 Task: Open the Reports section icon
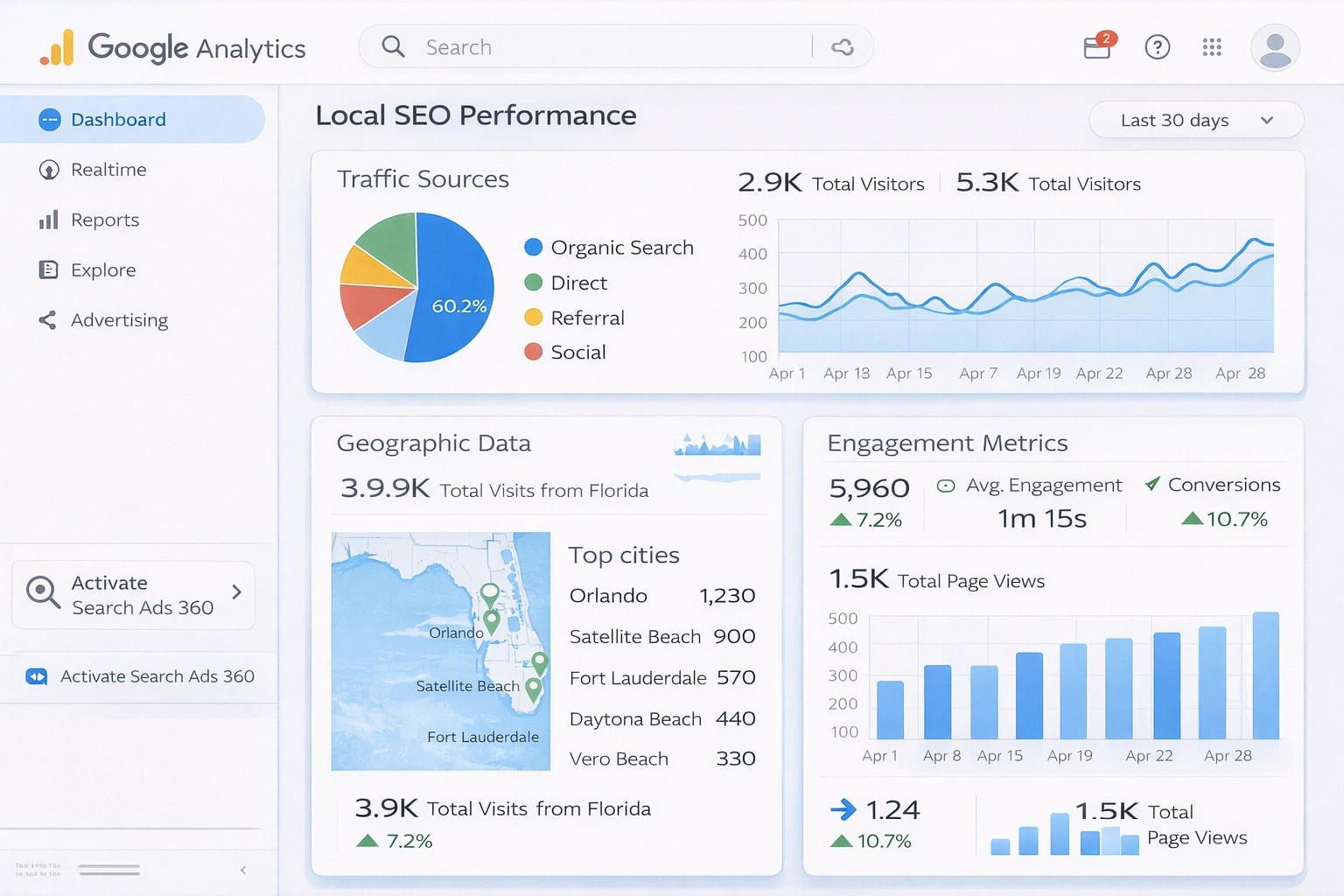[x=49, y=220]
